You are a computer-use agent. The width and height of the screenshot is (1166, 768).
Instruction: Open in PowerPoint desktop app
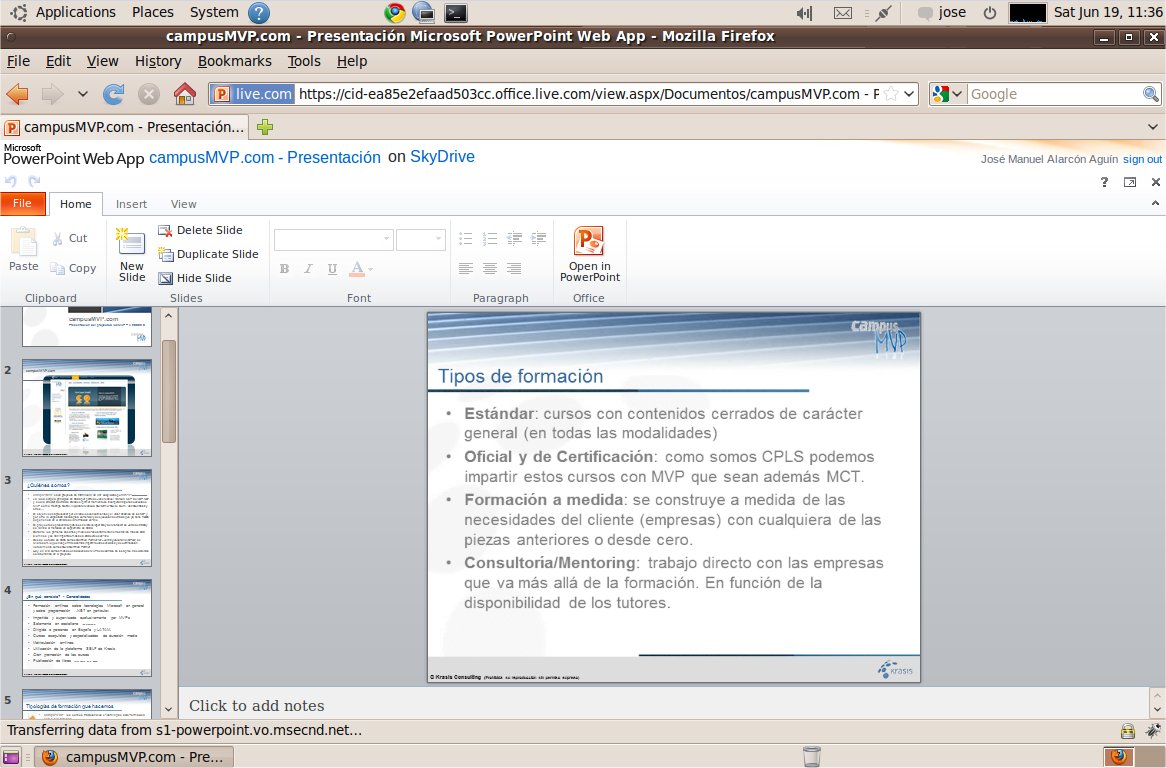[x=590, y=254]
